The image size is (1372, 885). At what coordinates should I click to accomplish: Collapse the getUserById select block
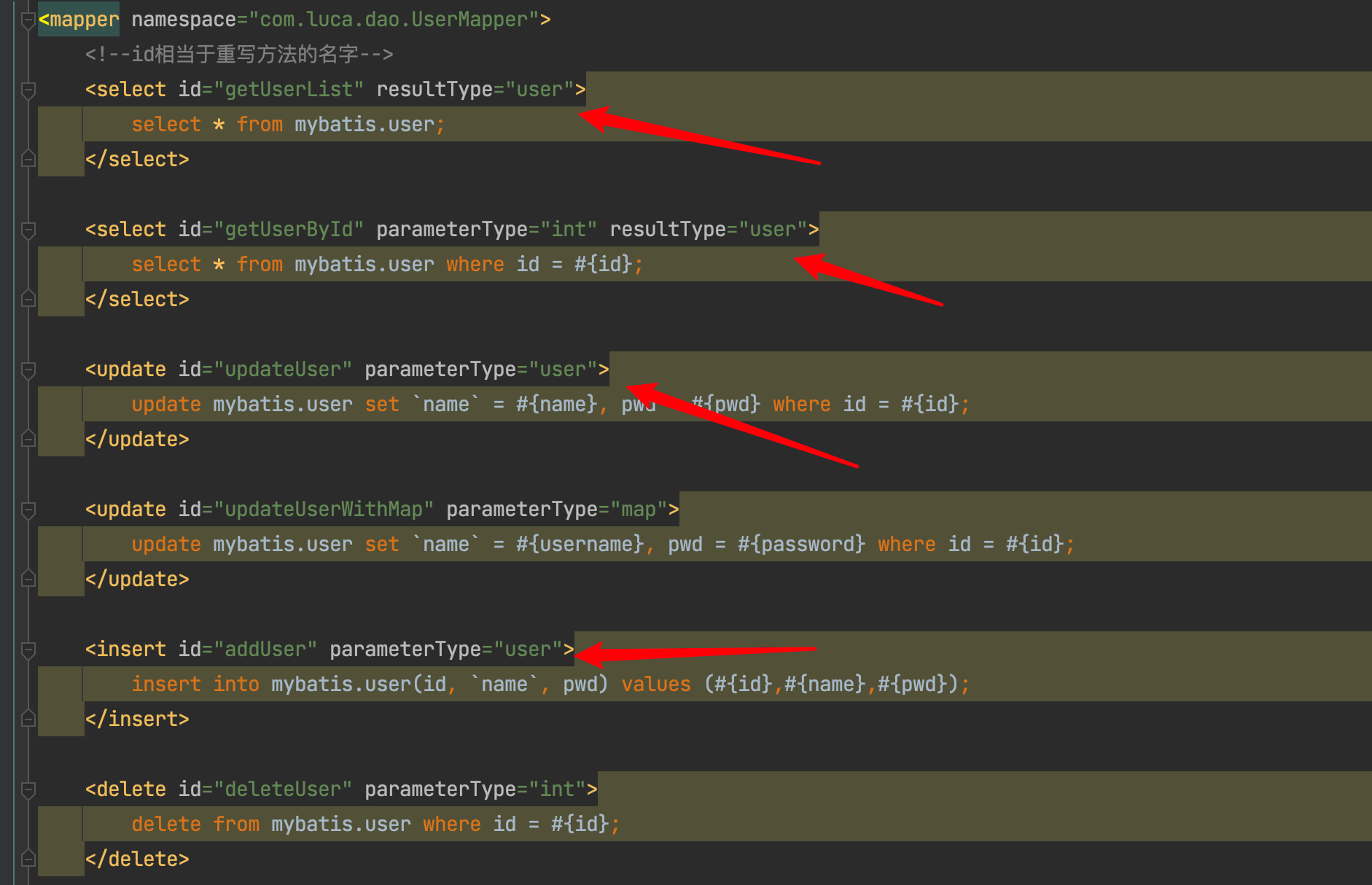(x=28, y=230)
